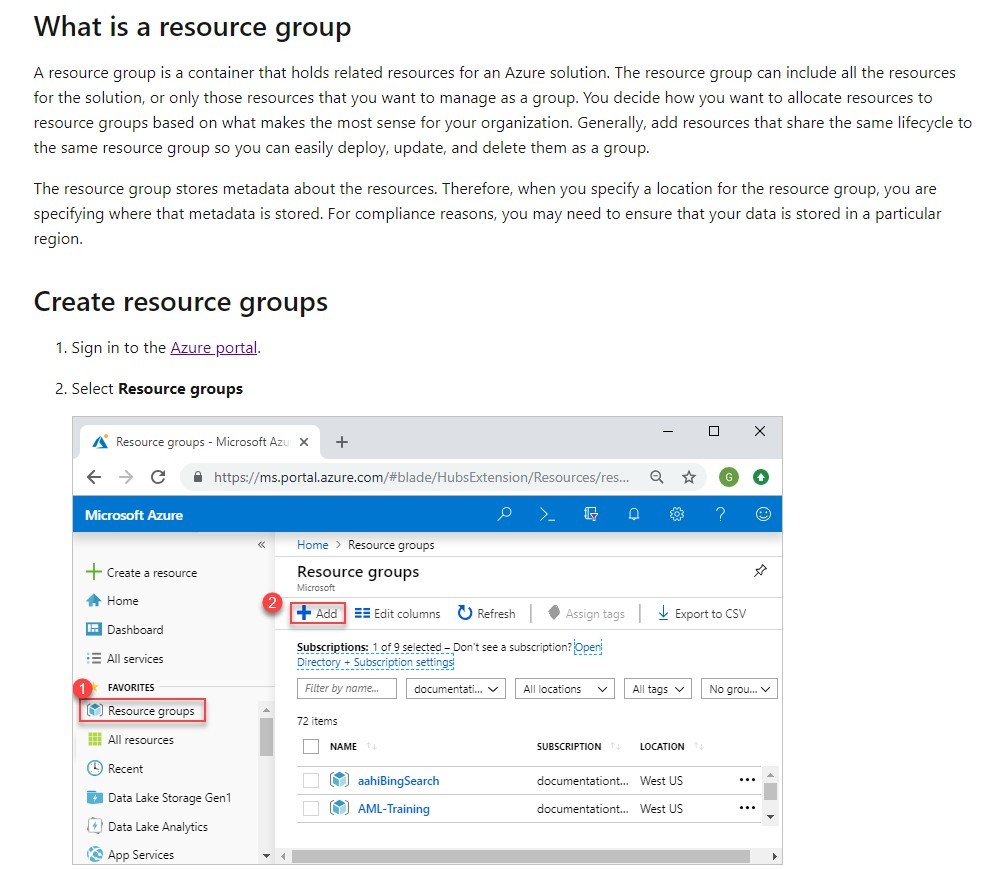Click the Help question mark icon
The height and width of the screenshot is (869, 984).
point(718,514)
